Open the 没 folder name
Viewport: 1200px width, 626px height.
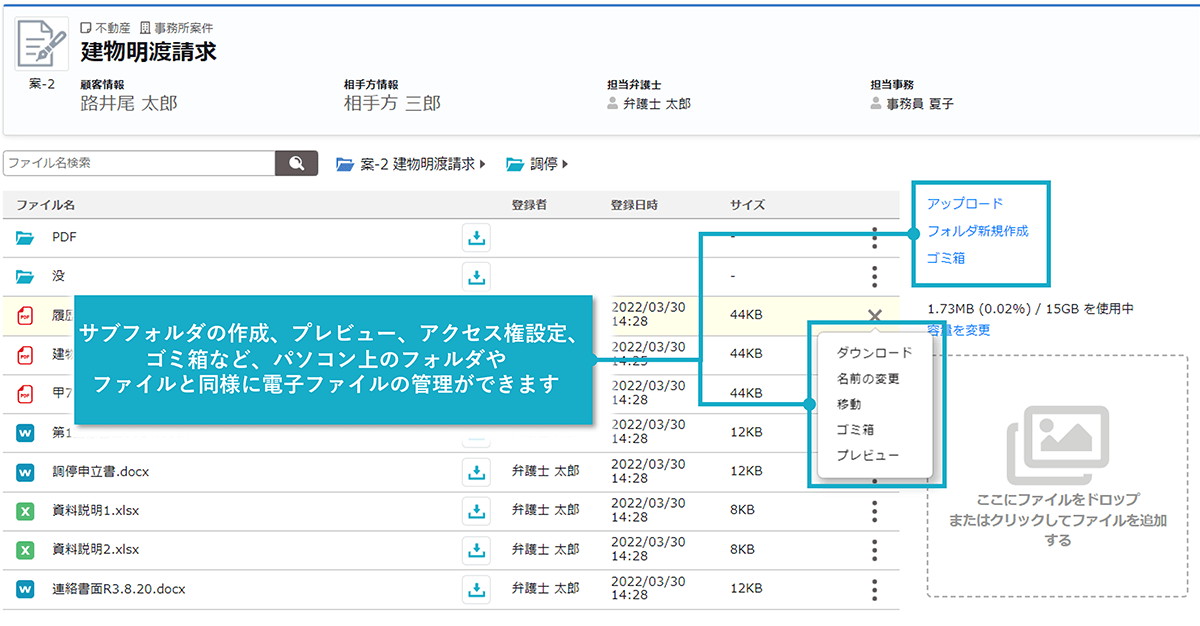58,276
